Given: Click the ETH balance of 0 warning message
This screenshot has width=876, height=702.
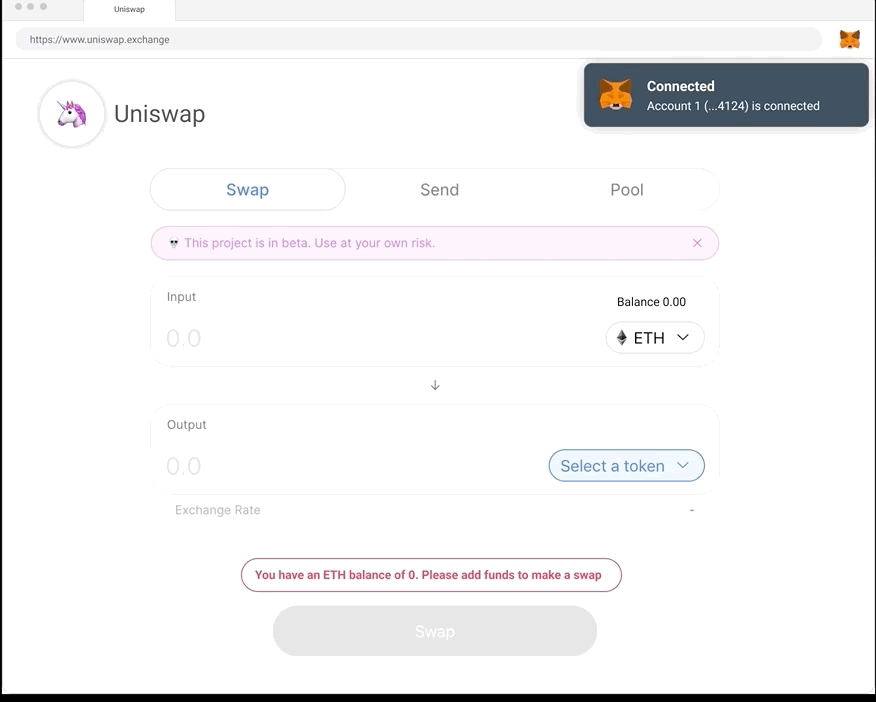Looking at the screenshot, I should (x=431, y=575).
